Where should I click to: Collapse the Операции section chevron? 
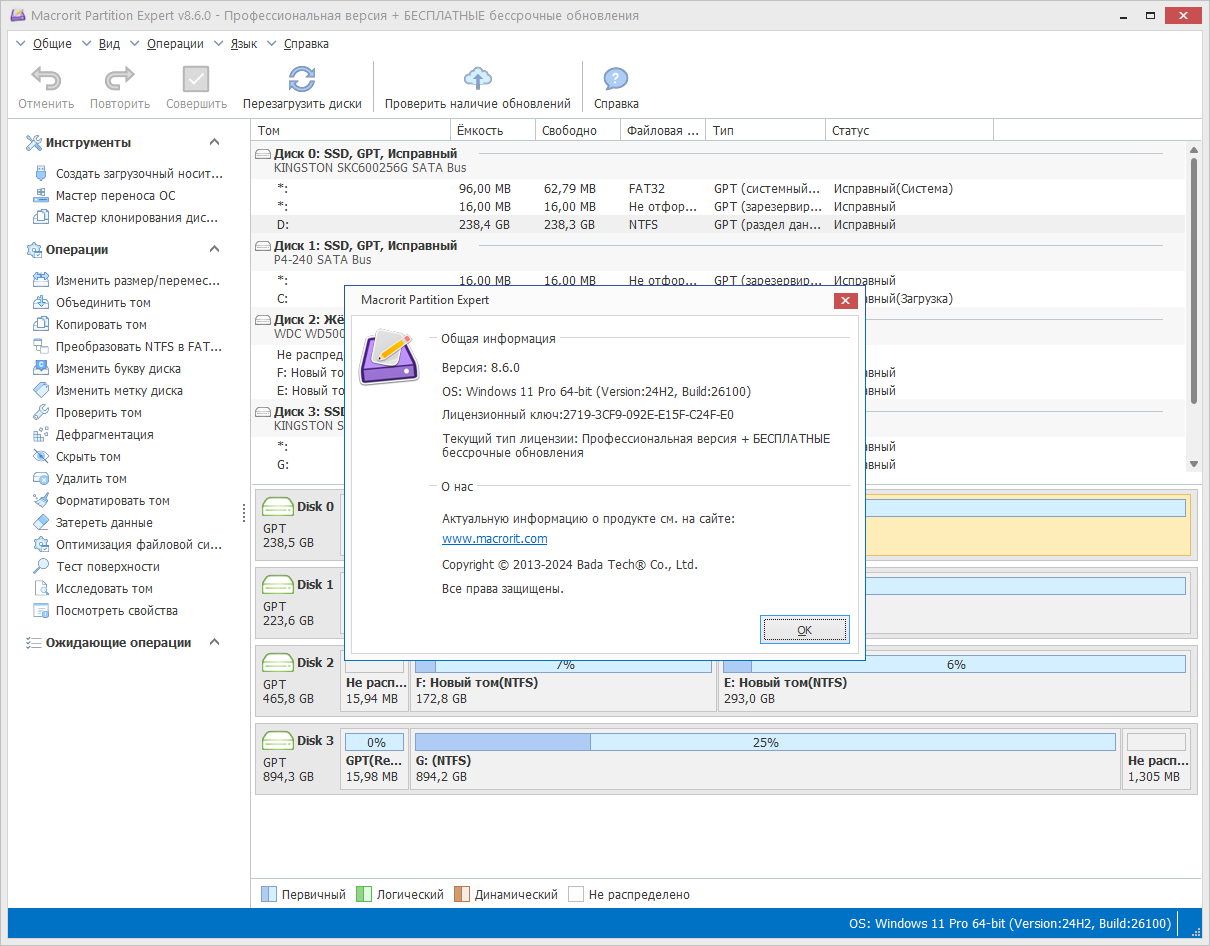click(214, 249)
